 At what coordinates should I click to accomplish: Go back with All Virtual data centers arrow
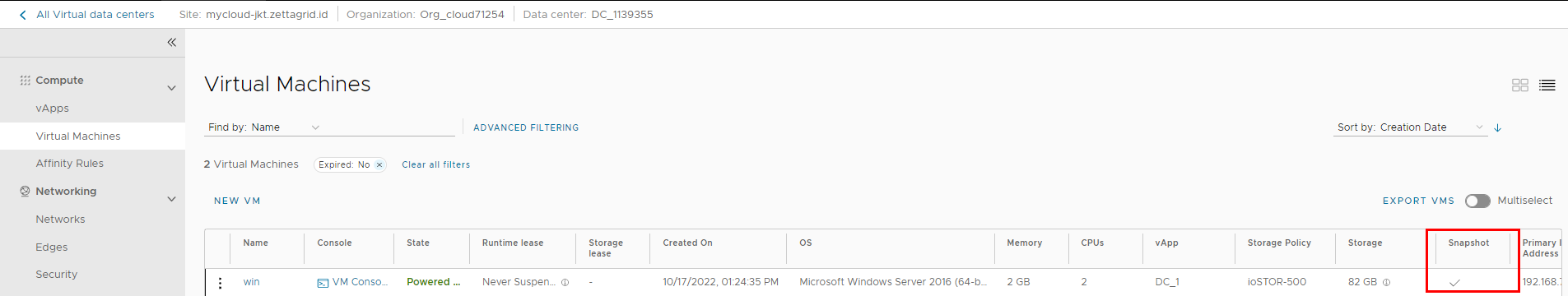tap(22, 15)
